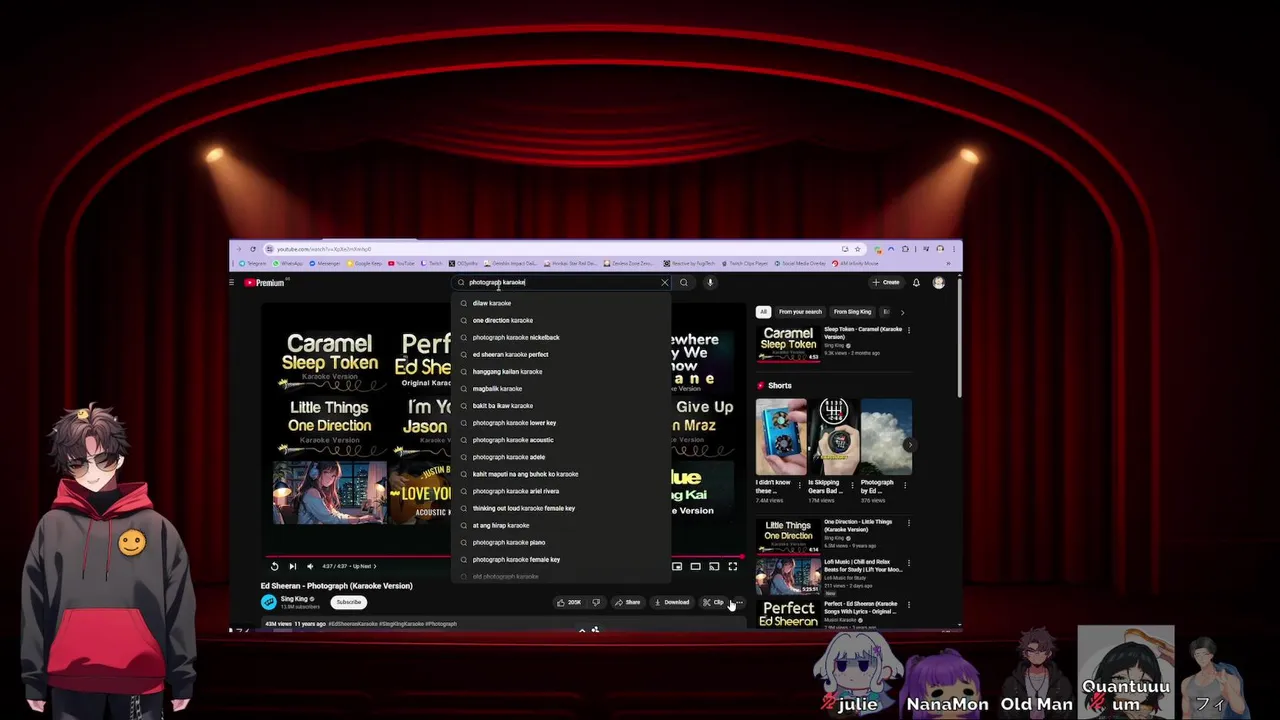
Task: Select suggestion 'photograph karaoke ariel rivera'
Action: coord(560,491)
